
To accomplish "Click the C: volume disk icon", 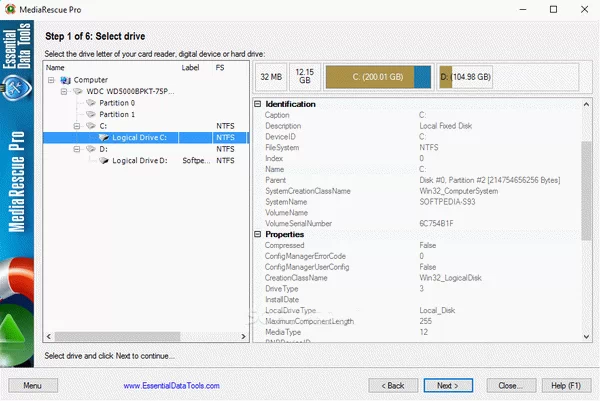I will tap(91, 126).
